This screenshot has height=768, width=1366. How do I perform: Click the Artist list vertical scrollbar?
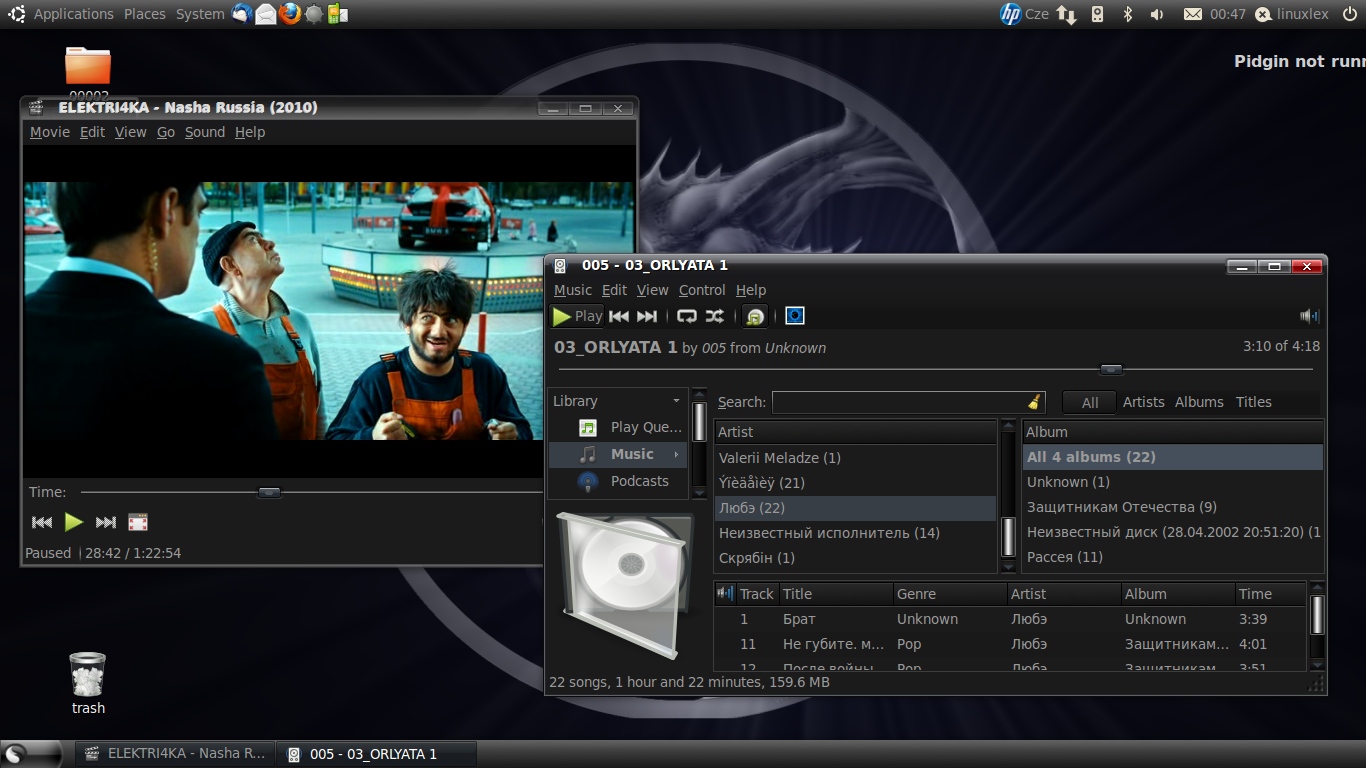coord(1008,498)
